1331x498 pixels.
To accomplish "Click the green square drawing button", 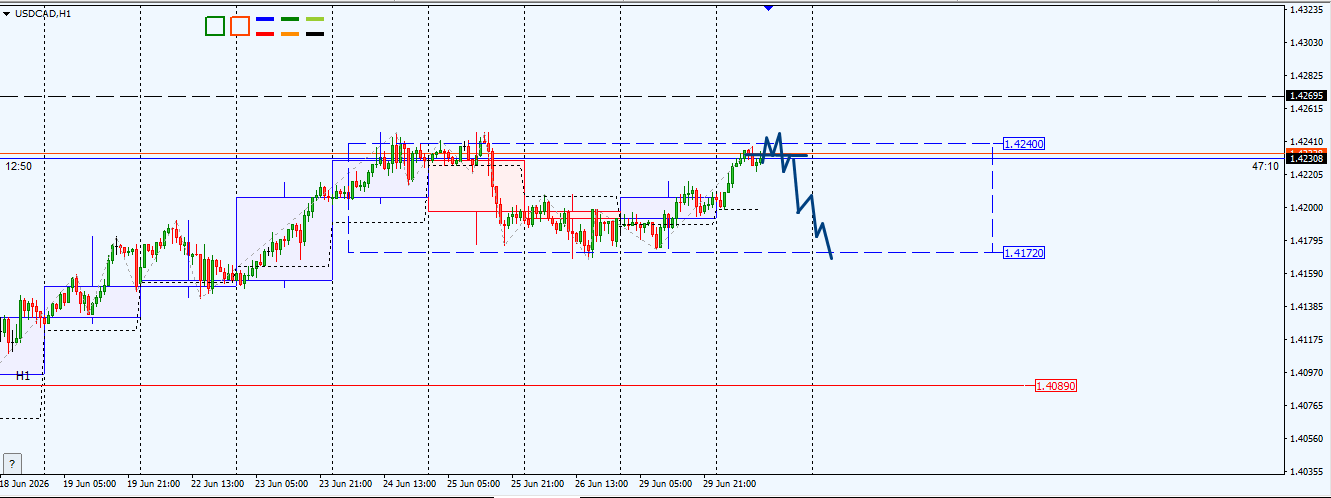I will pyautogui.click(x=215, y=26).
